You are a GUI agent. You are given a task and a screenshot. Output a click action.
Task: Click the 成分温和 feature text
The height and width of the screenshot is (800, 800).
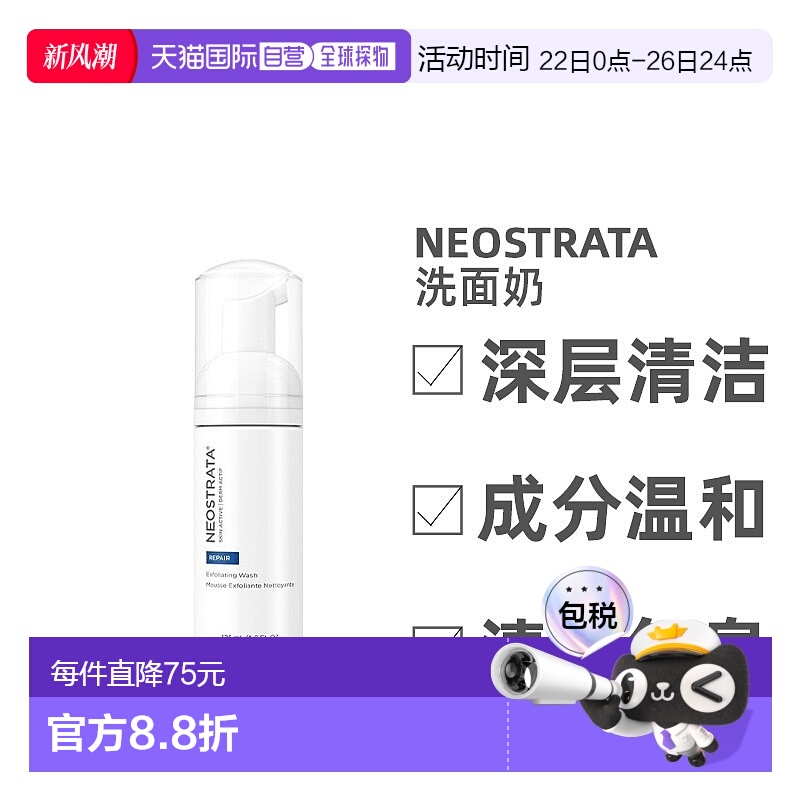click(x=622, y=509)
